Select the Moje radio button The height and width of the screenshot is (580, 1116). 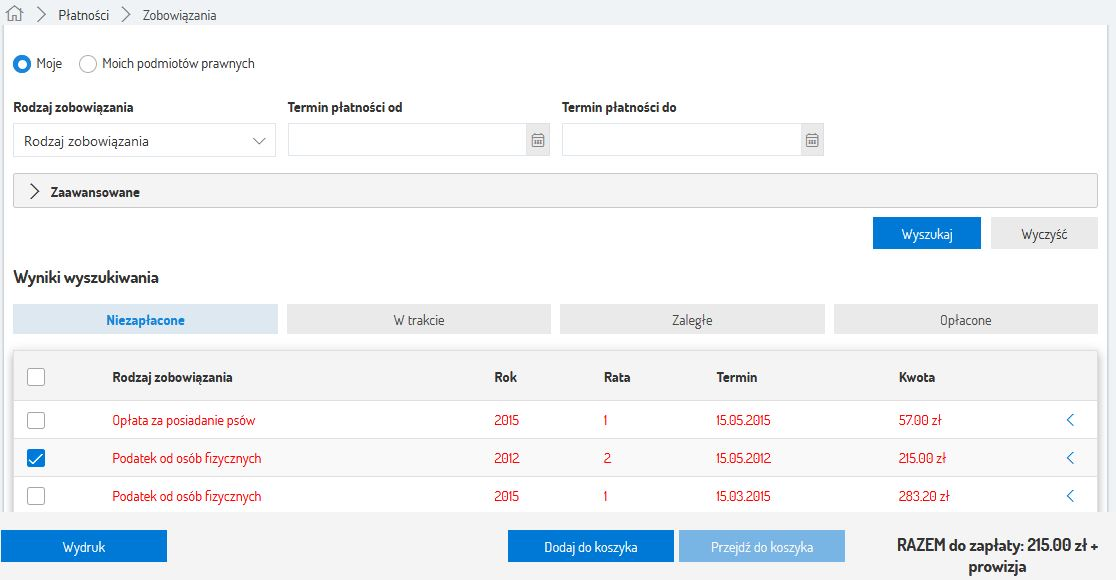(x=22, y=64)
